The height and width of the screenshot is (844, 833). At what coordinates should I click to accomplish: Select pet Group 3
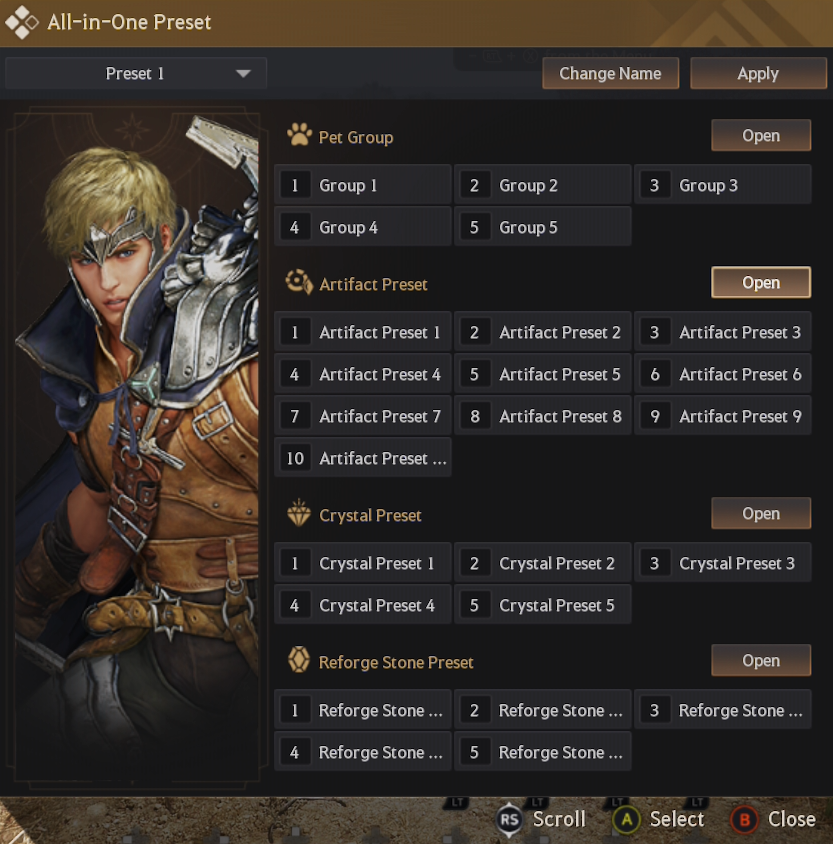click(722, 185)
